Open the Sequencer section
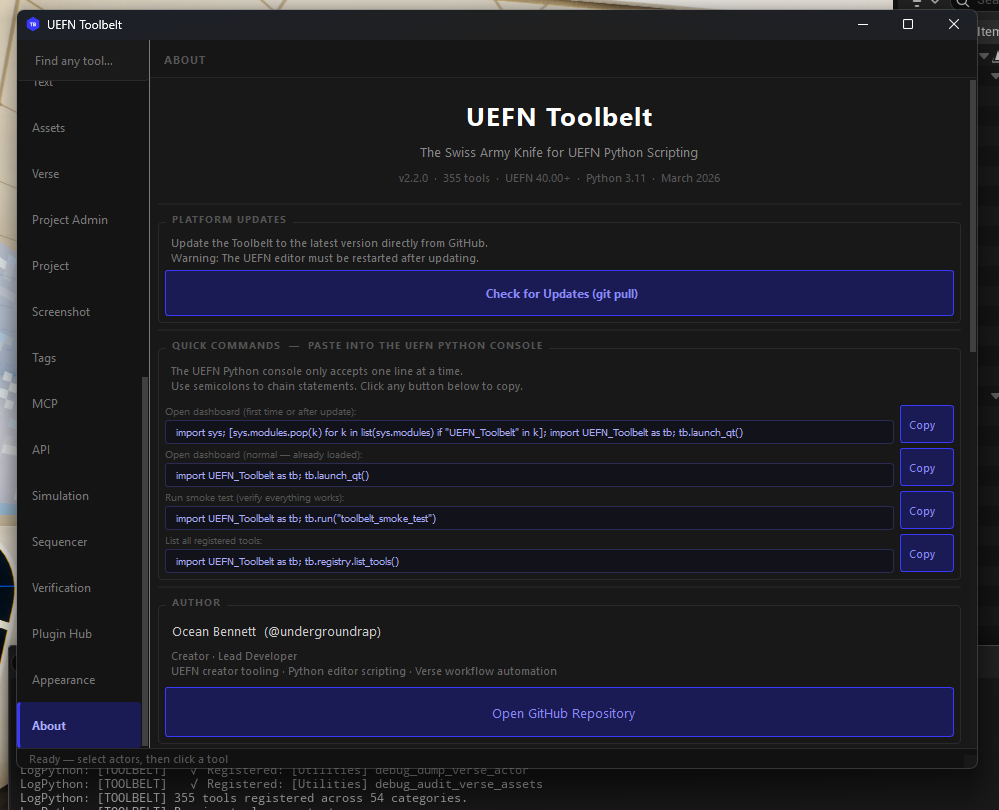The width and height of the screenshot is (999, 810). [x=57, y=541]
